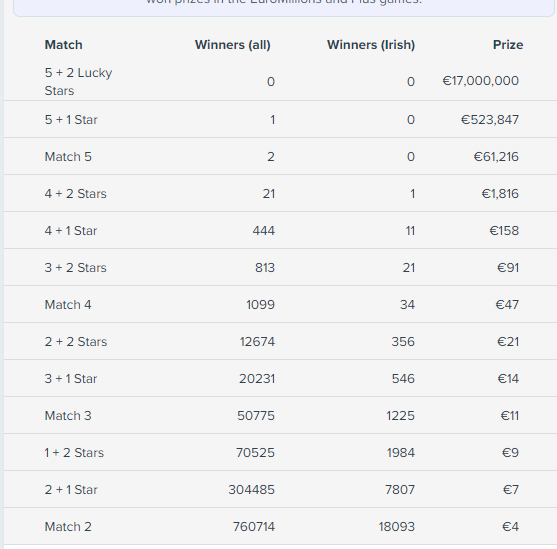557x549 pixels.
Task: Click the Match 3 row label
Action: click(x=68, y=415)
